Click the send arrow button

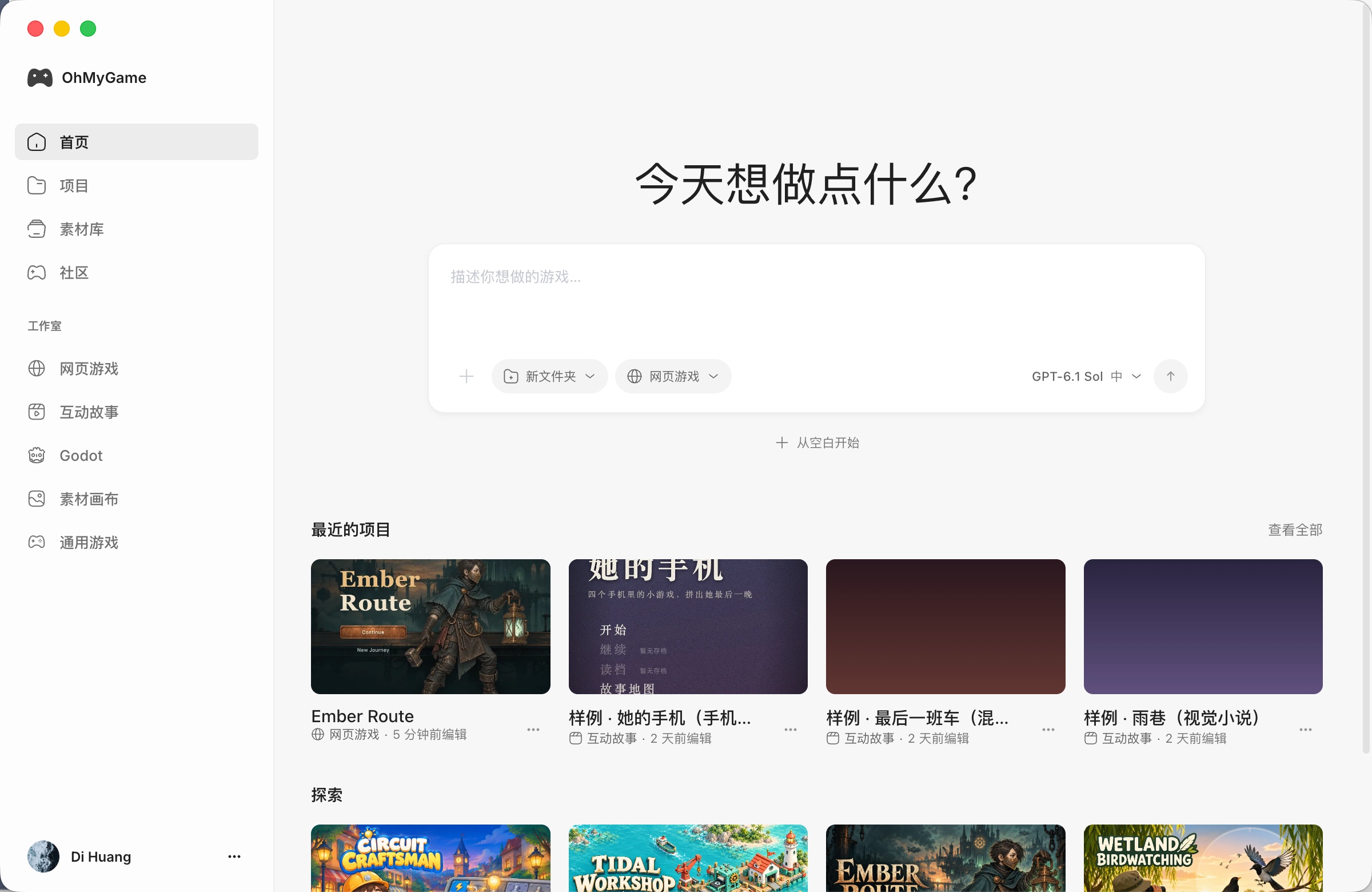coord(1170,376)
